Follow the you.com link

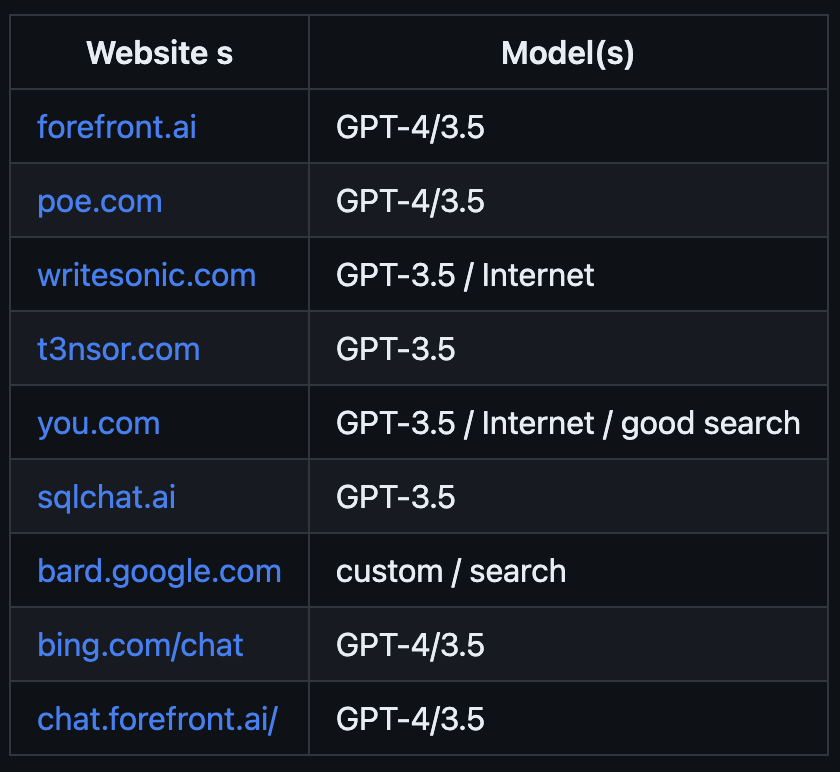coord(99,423)
